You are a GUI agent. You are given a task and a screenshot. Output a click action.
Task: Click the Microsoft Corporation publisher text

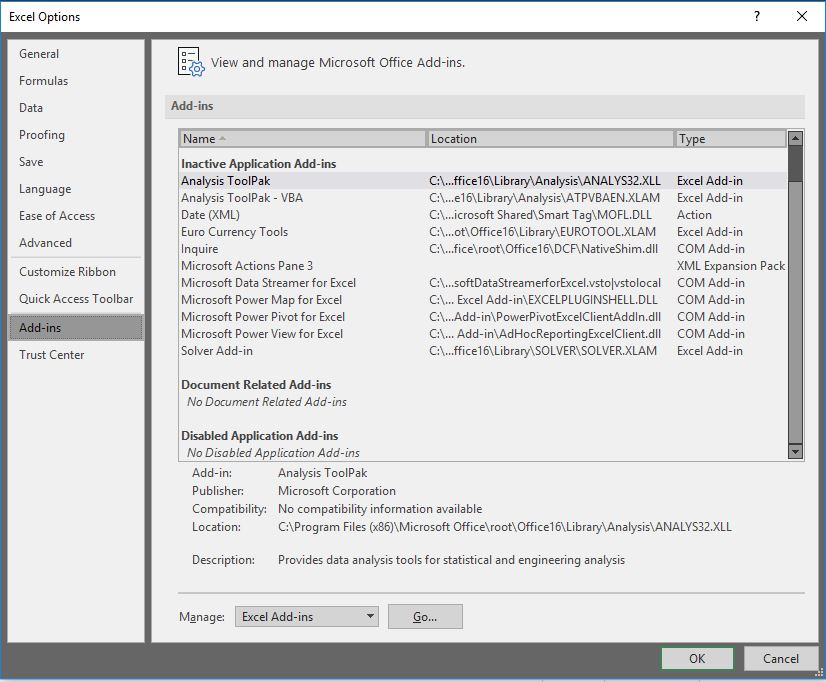[x=337, y=491]
